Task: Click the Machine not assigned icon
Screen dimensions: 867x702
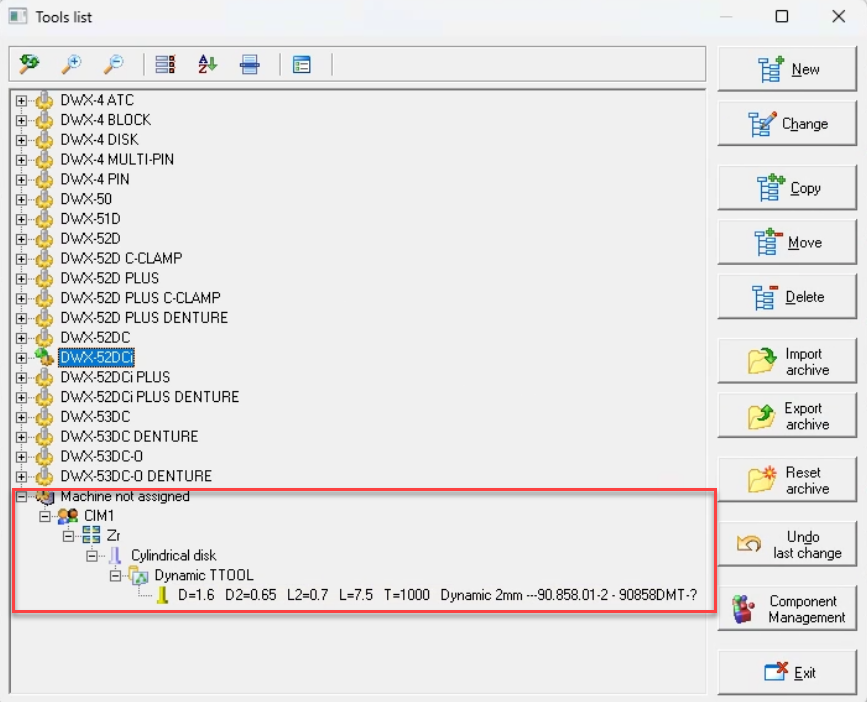Action: pos(44,496)
